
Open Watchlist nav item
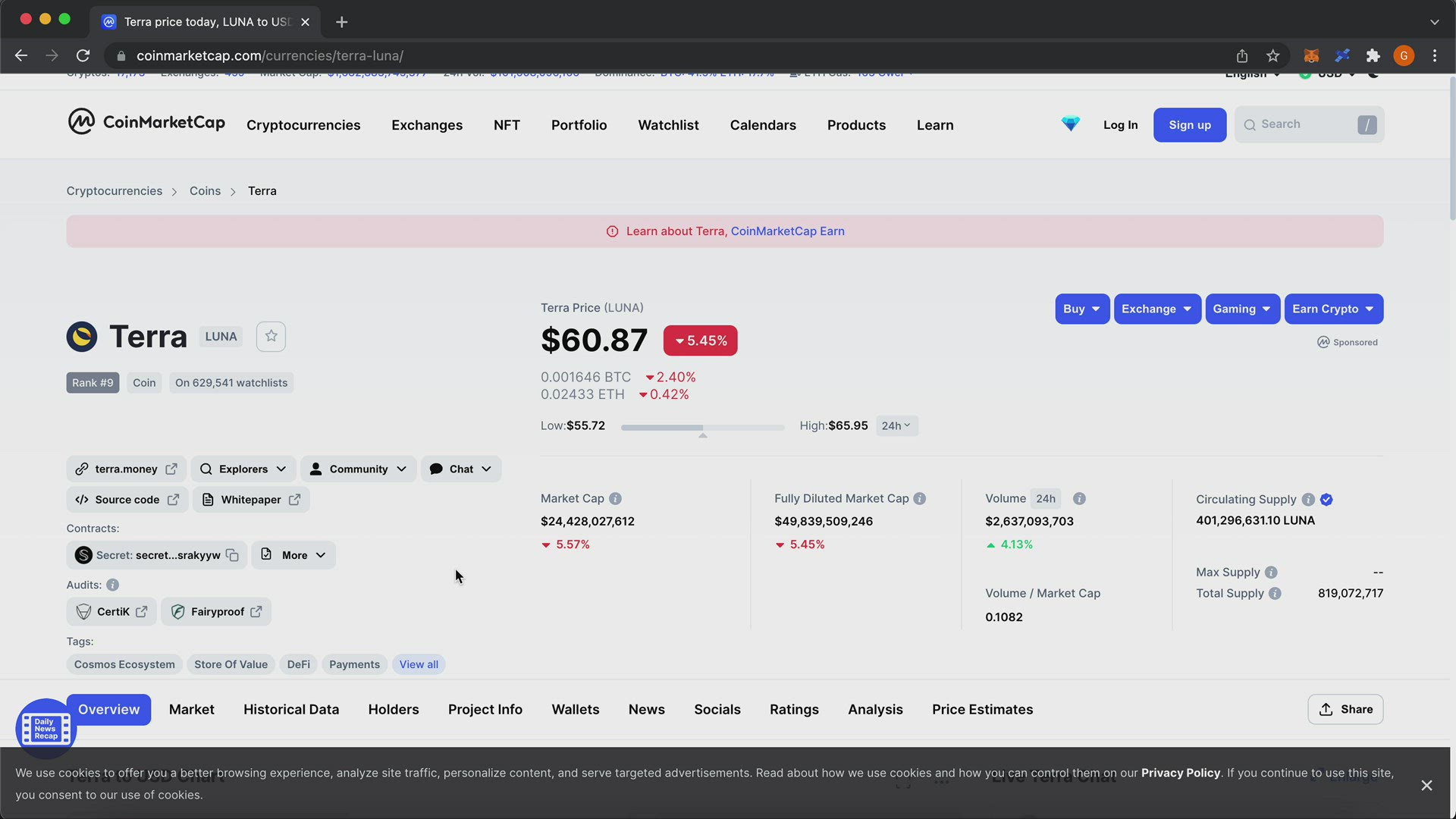[x=668, y=125]
